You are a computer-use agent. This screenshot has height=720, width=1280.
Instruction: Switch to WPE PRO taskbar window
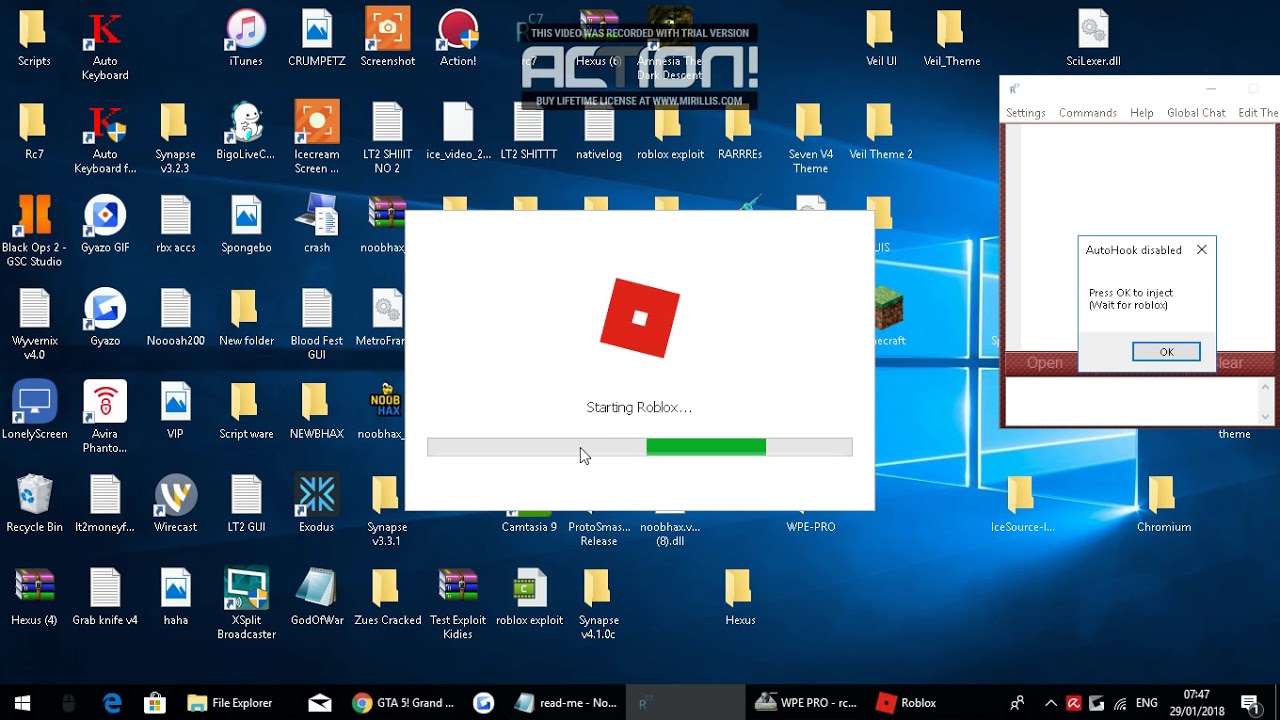[x=805, y=703]
